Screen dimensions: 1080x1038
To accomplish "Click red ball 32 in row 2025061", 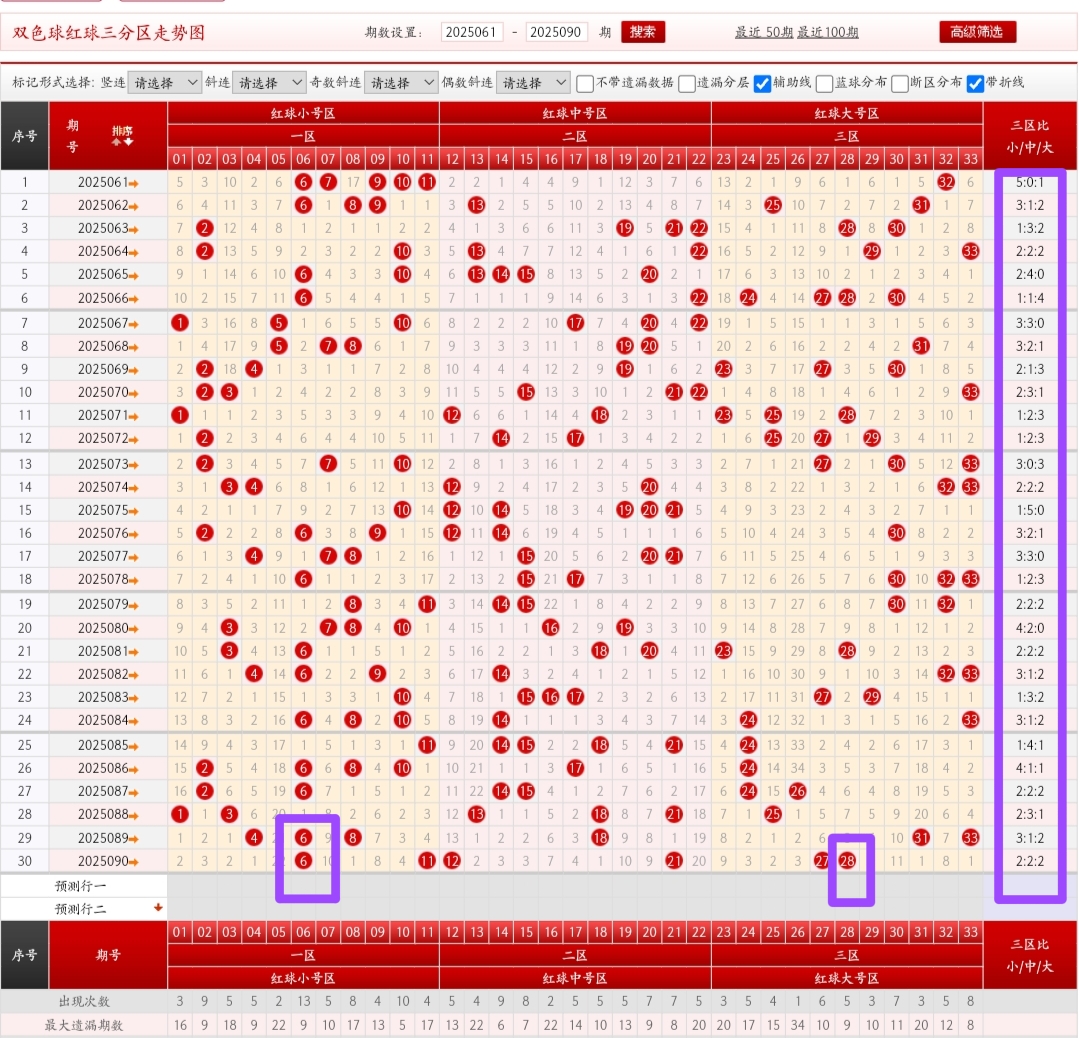I will [945, 182].
